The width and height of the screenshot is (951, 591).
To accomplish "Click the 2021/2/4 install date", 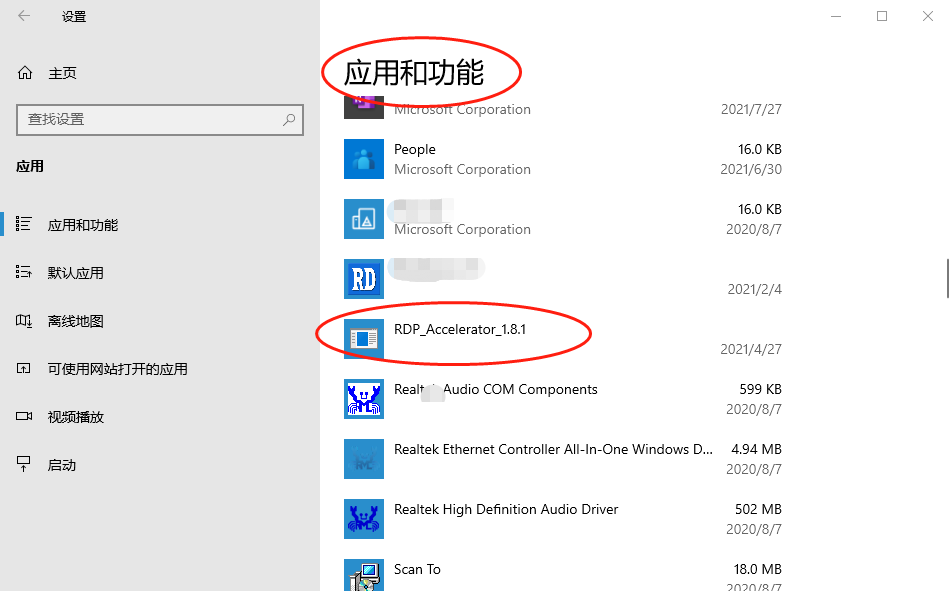I will click(x=754, y=289).
